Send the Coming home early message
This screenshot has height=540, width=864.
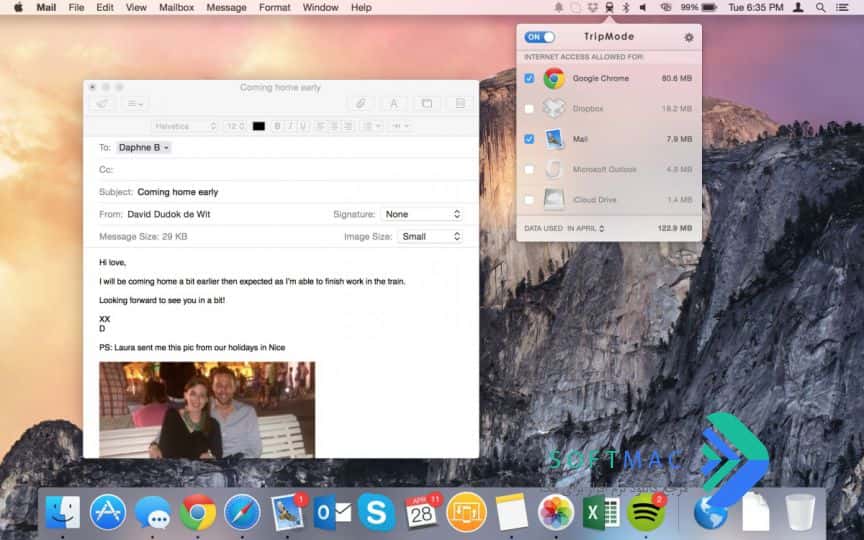coord(102,104)
